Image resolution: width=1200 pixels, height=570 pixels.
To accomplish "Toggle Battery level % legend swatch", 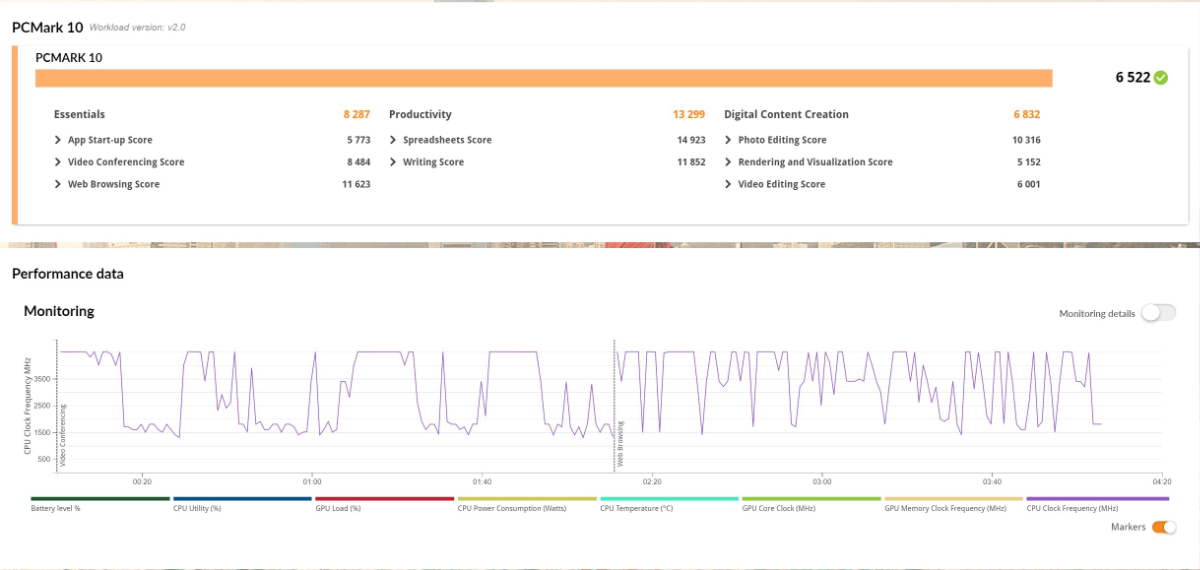I will pos(100,498).
